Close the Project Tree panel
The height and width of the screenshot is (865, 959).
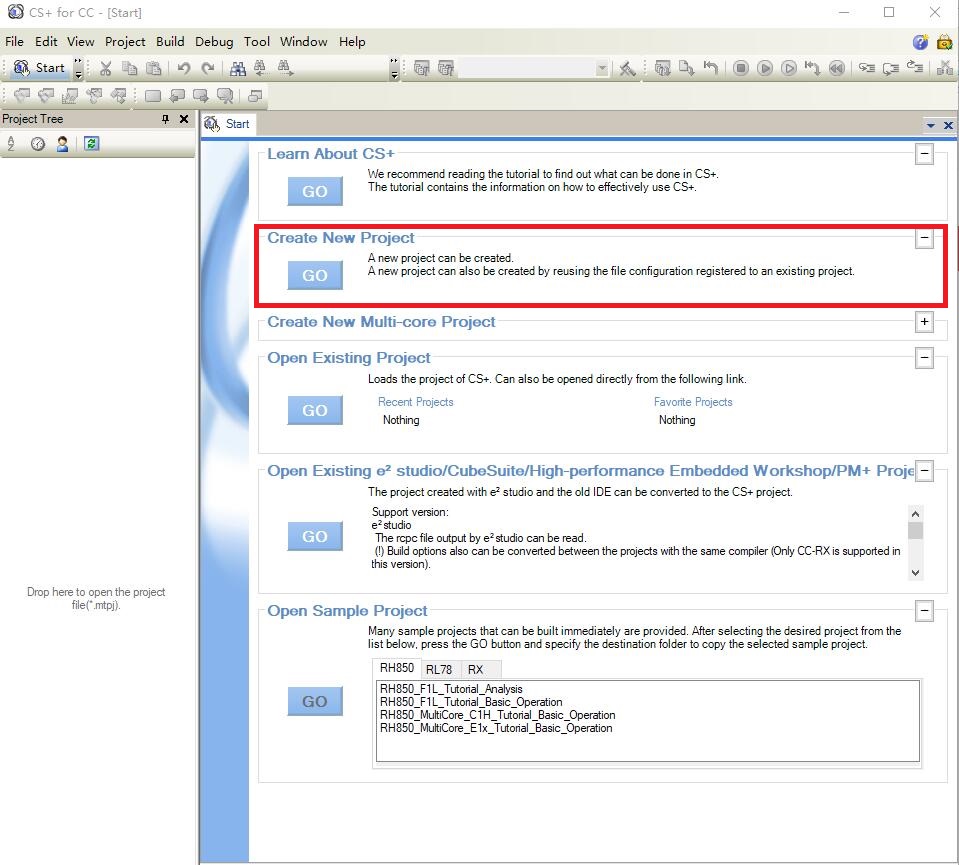point(183,119)
